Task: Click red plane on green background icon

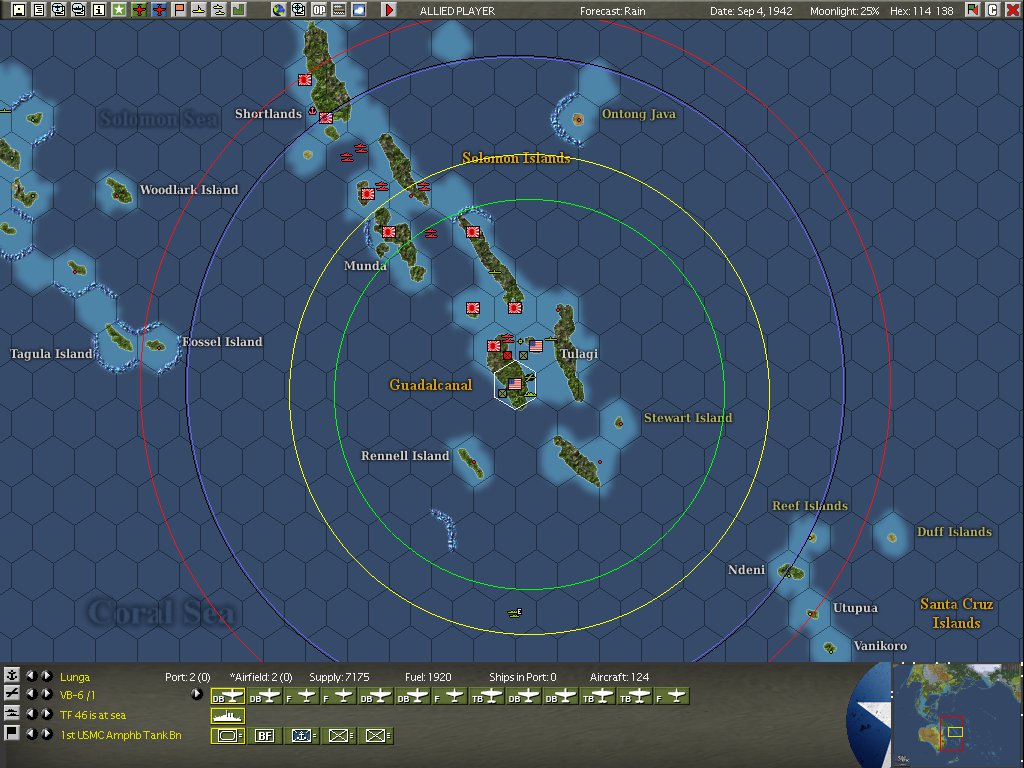Action: (138, 10)
